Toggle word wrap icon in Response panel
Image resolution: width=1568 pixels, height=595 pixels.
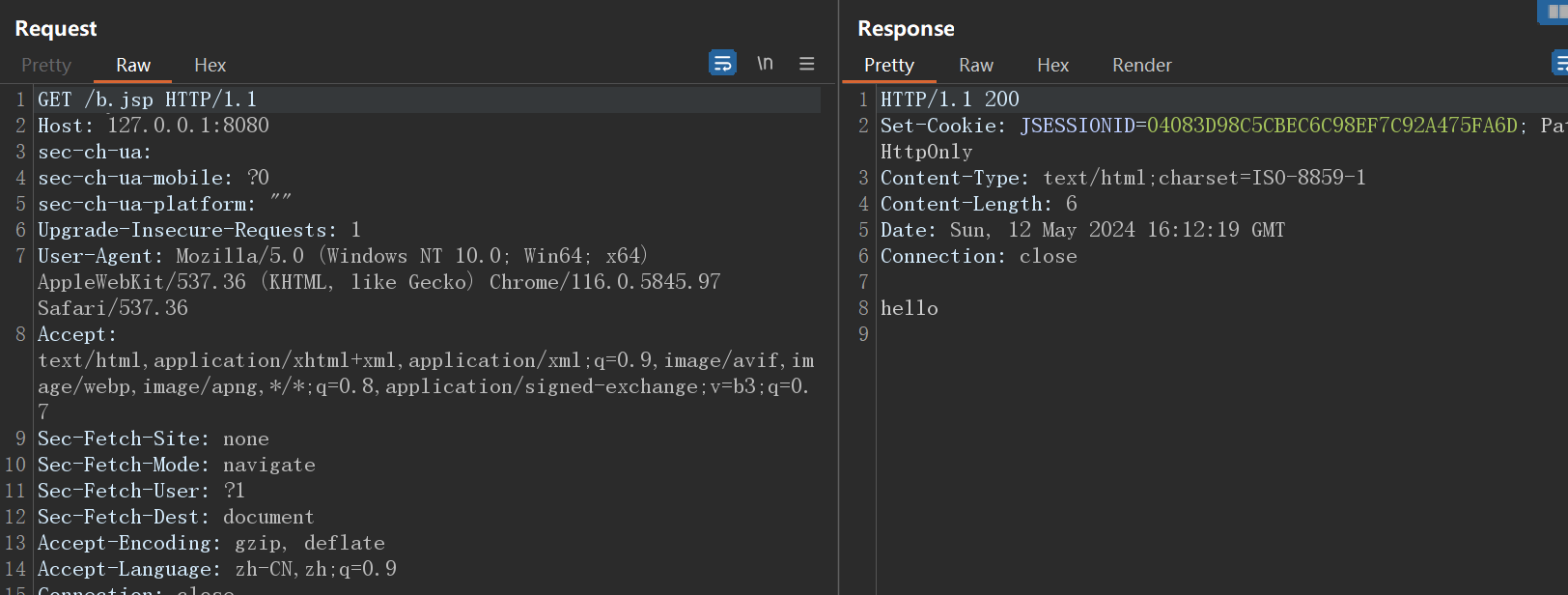[x=1559, y=63]
